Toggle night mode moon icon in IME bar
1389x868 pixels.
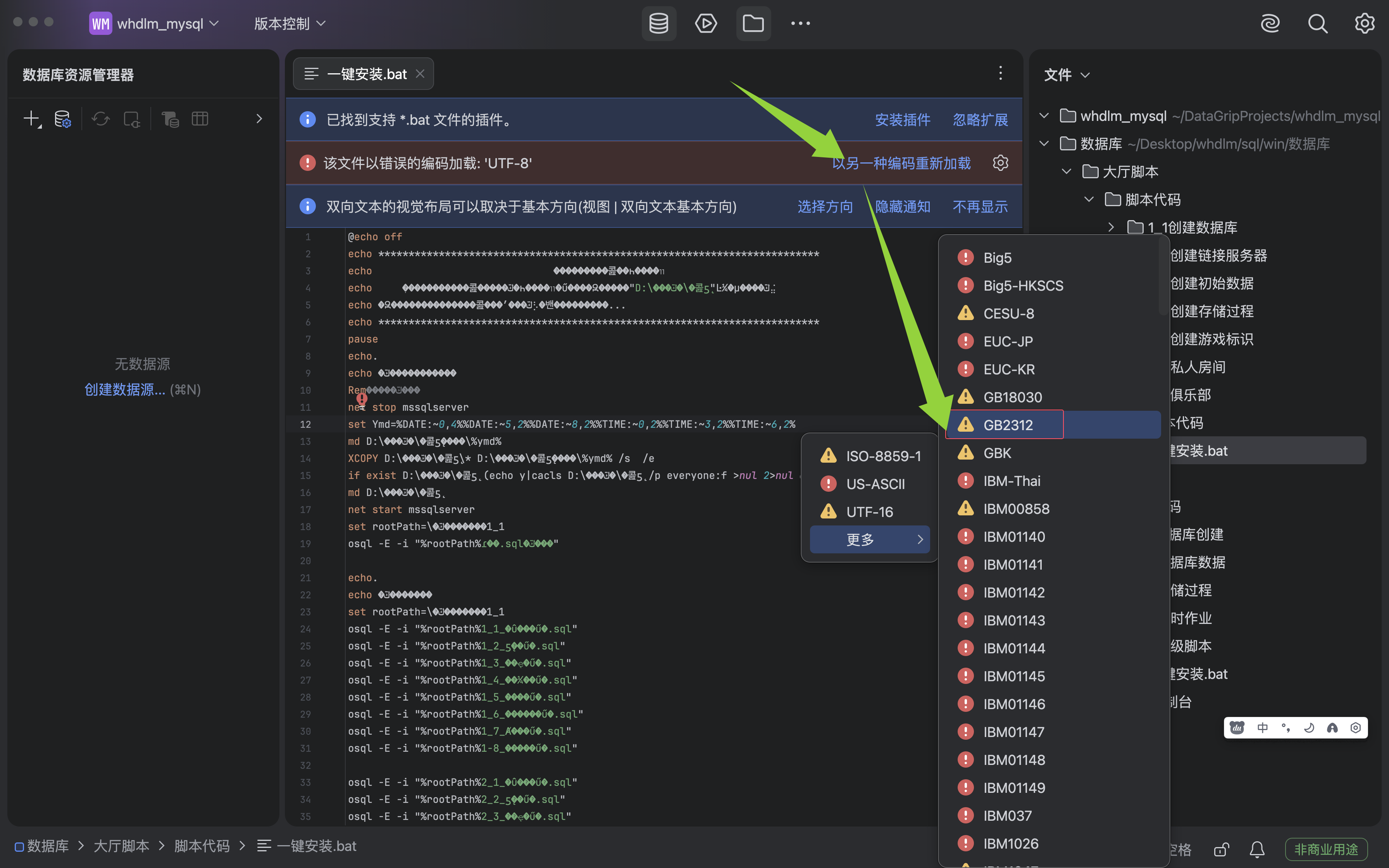tap(1309, 728)
